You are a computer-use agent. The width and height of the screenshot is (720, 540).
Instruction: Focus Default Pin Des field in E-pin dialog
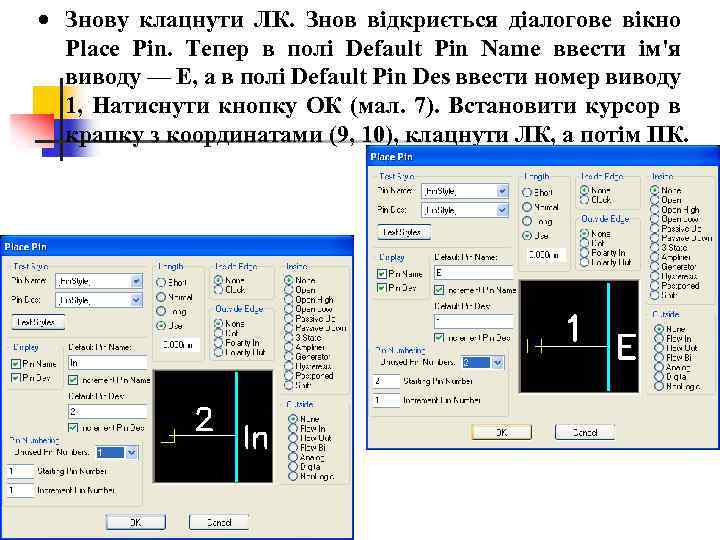point(474,321)
